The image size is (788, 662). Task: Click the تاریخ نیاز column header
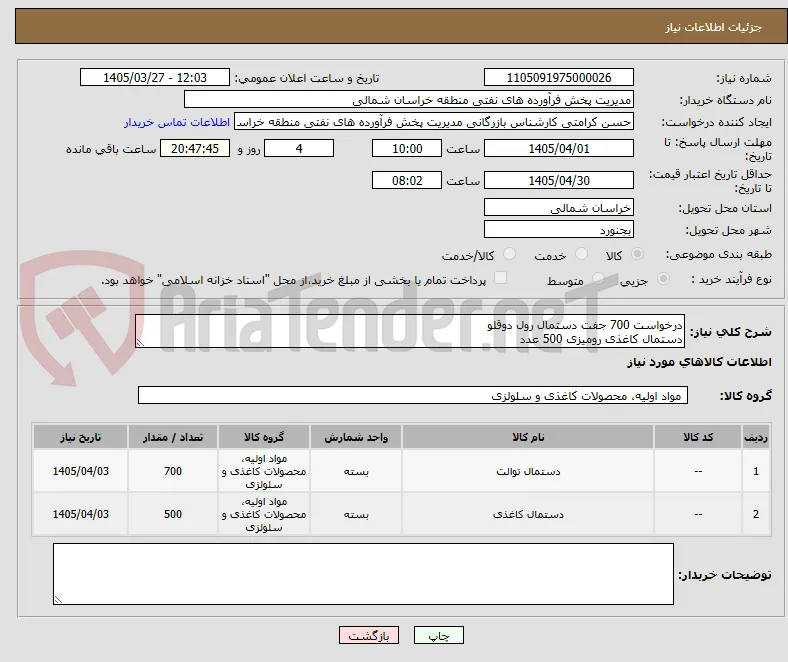tap(80, 437)
